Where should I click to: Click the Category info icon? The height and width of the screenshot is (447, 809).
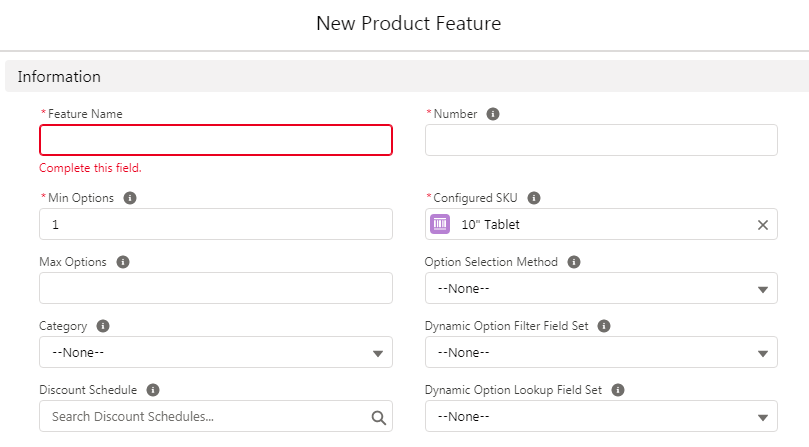pyautogui.click(x=103, y=326)
